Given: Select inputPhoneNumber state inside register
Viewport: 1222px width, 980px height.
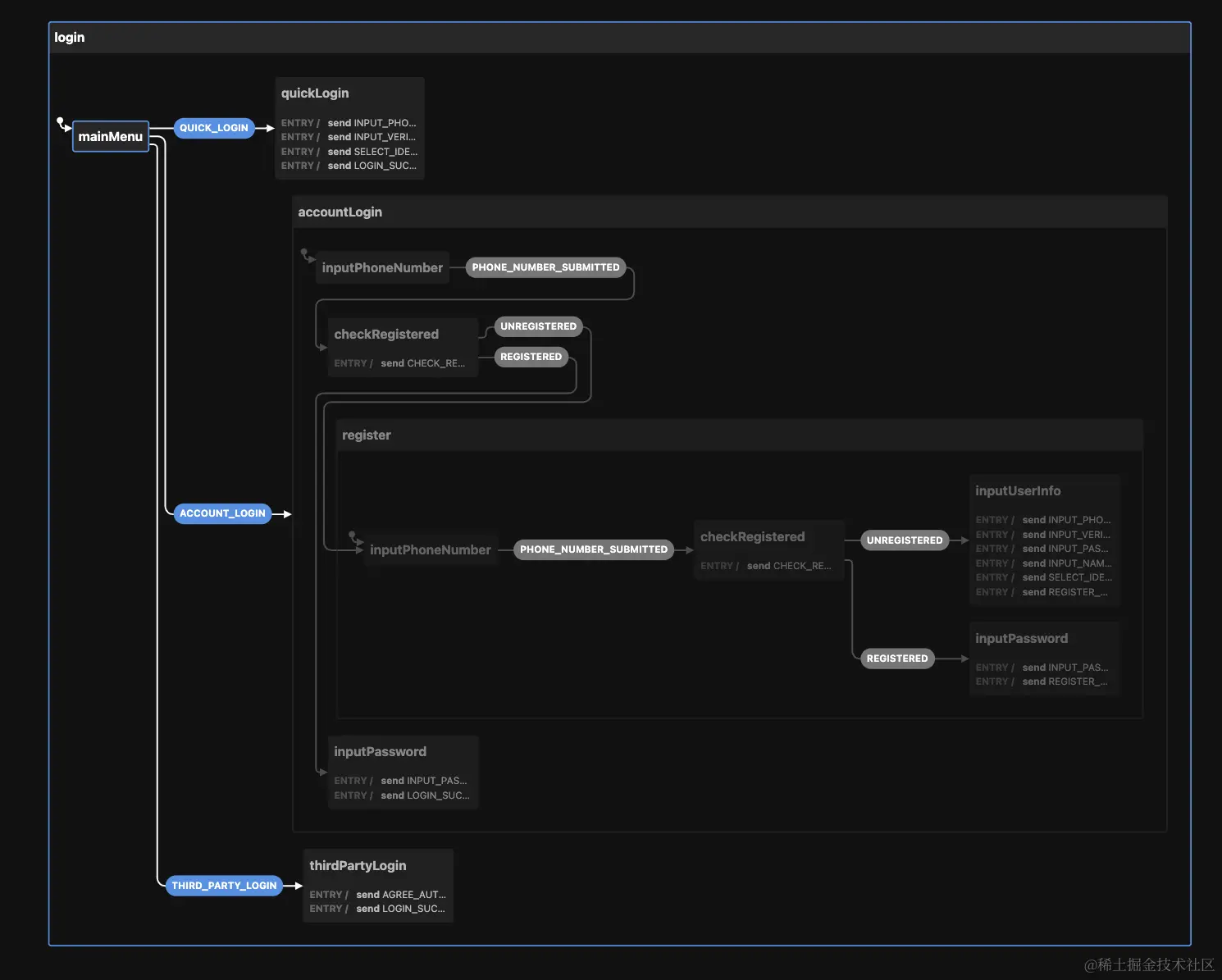Looking at the screenshot, I should coord(431,550).
